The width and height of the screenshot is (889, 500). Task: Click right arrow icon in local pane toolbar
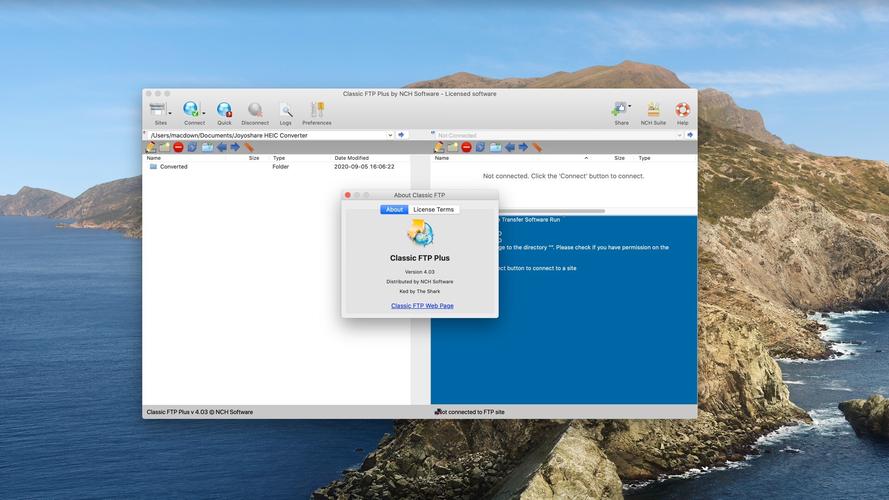point(235,147)
